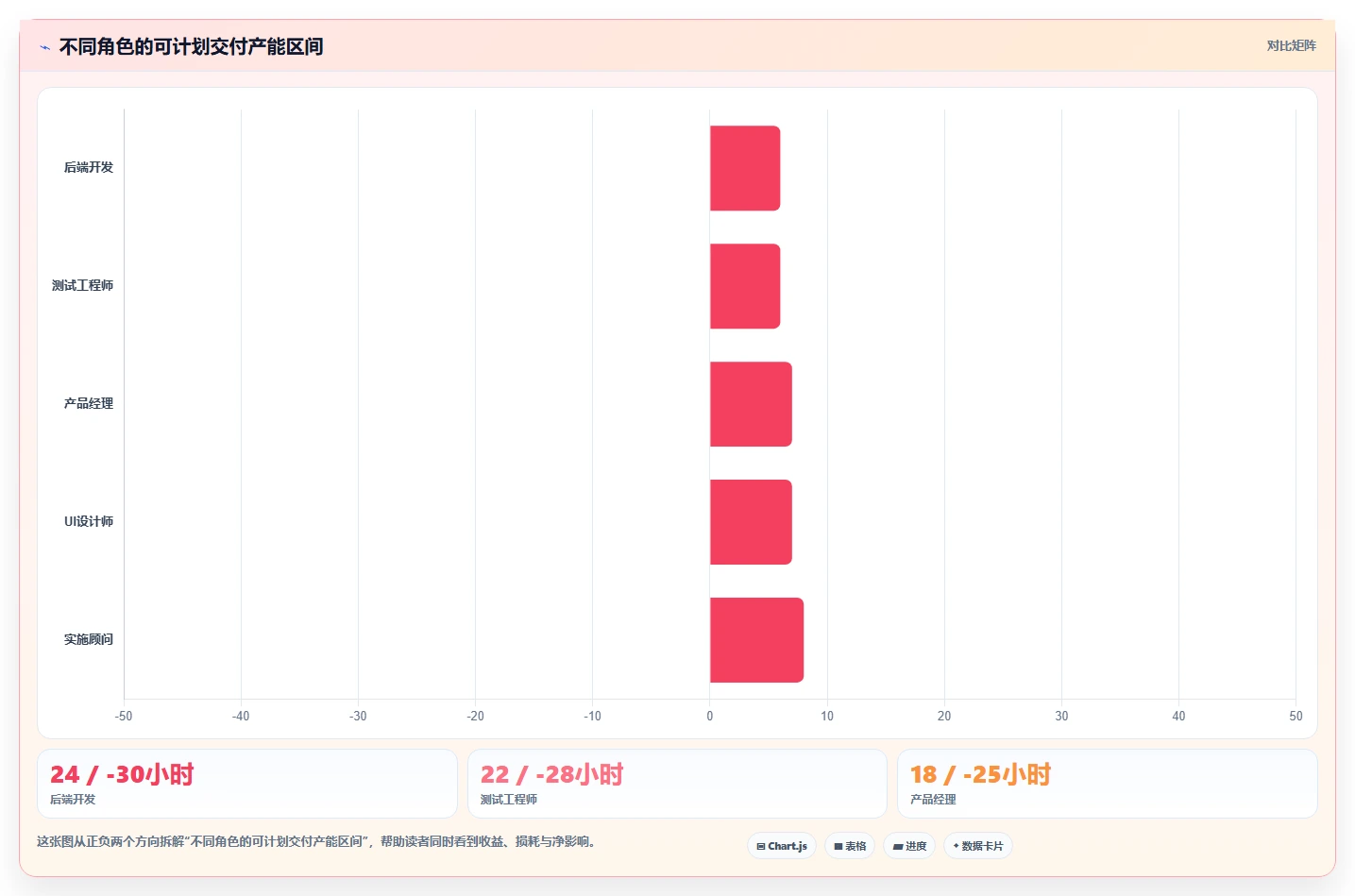Click the 实施顾问 axis label

pyautogui.click(x=89, y=639)
